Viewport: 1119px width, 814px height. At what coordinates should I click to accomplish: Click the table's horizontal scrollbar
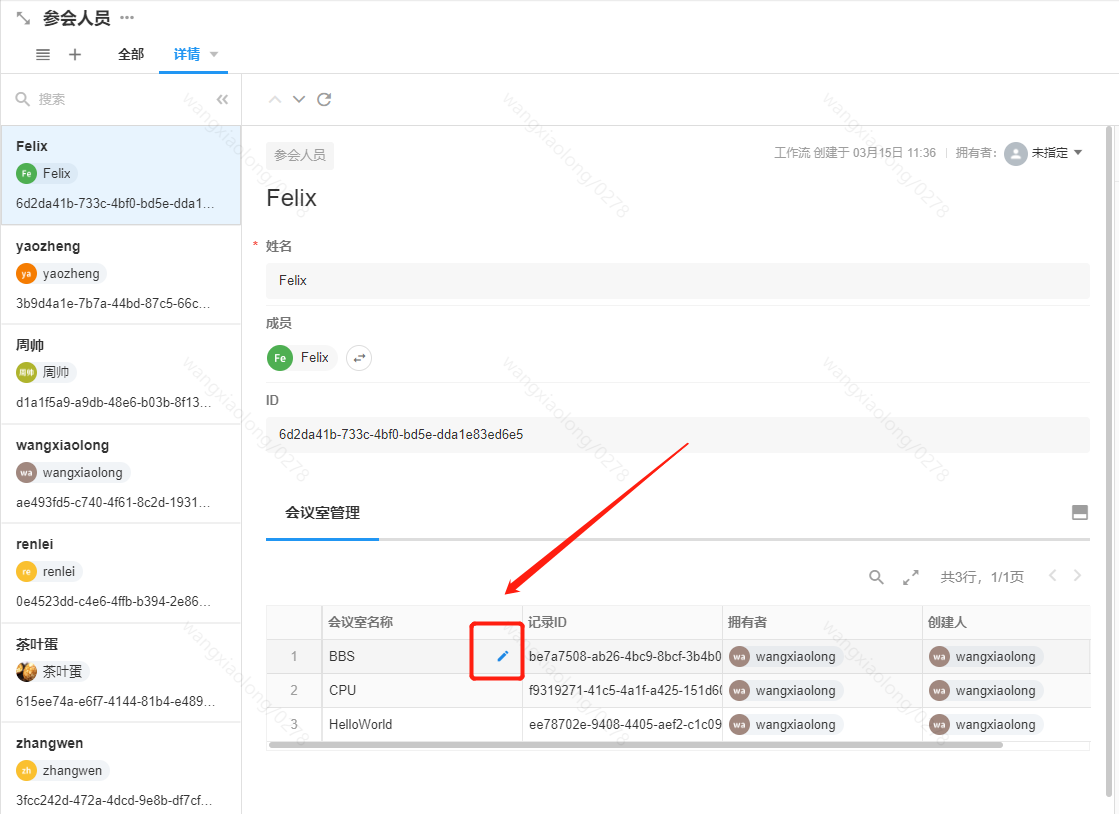(x=635, y=745)
